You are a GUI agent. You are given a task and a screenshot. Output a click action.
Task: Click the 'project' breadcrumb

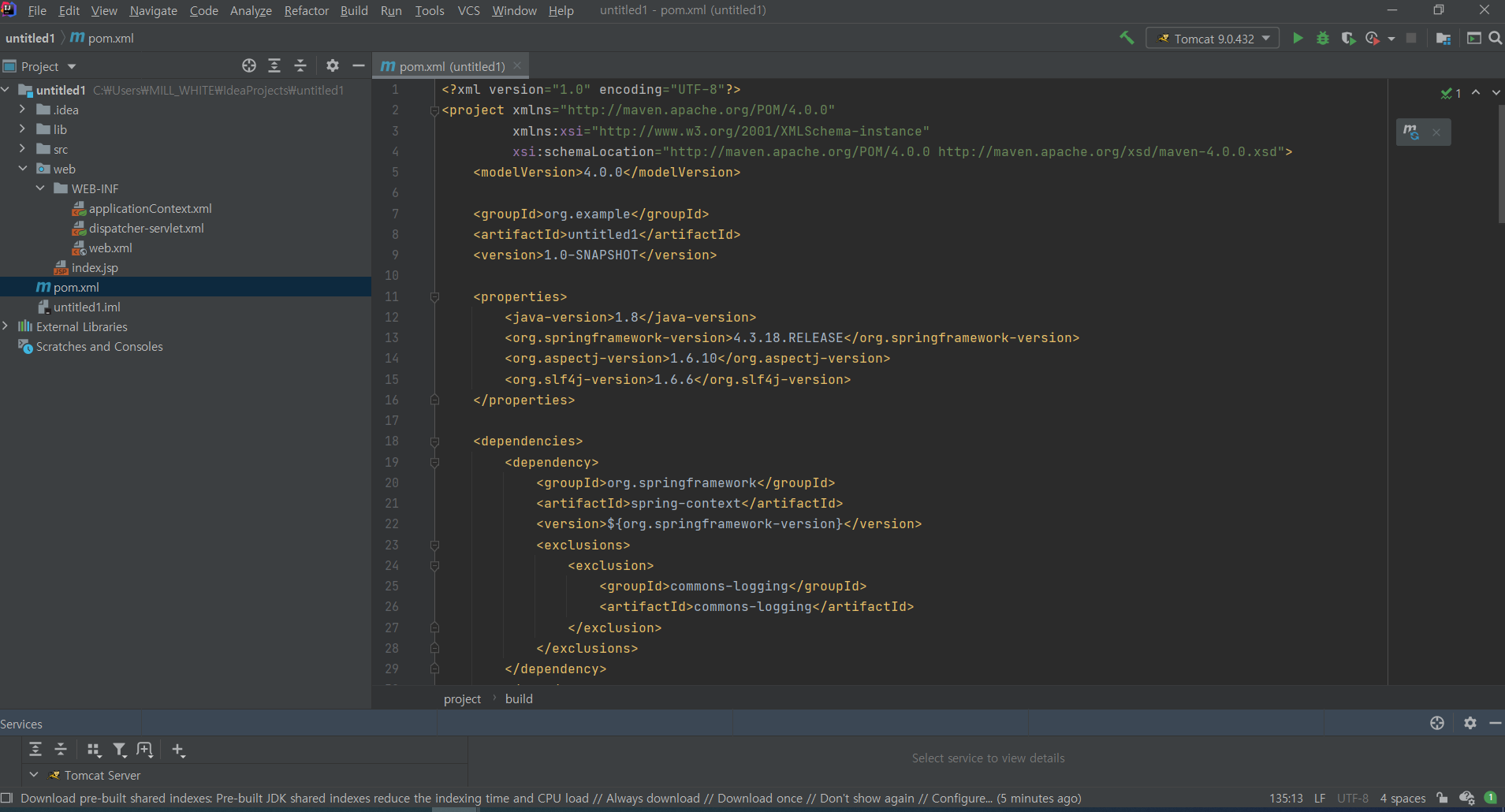tap(462, 698)
